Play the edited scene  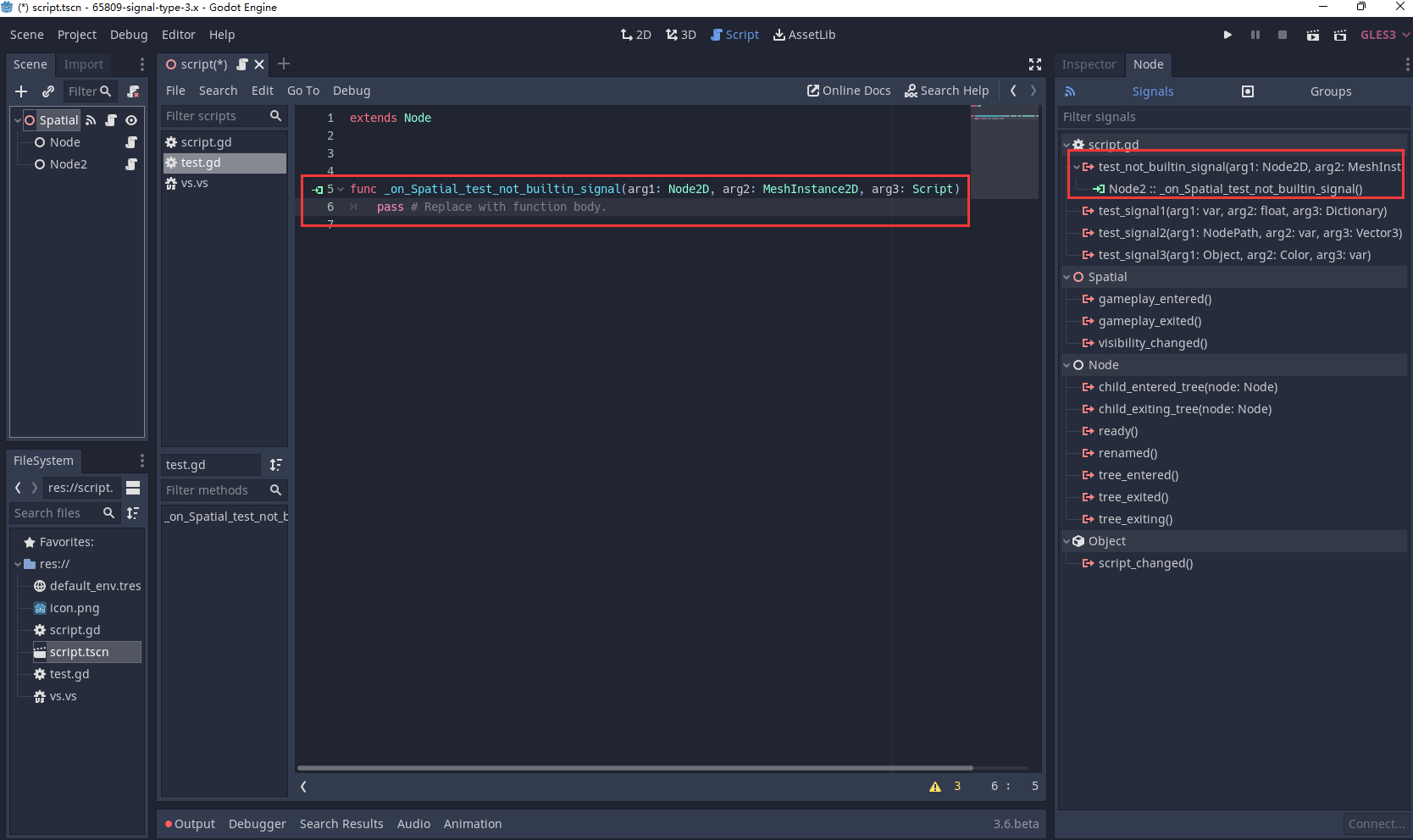coord(1312,35)
